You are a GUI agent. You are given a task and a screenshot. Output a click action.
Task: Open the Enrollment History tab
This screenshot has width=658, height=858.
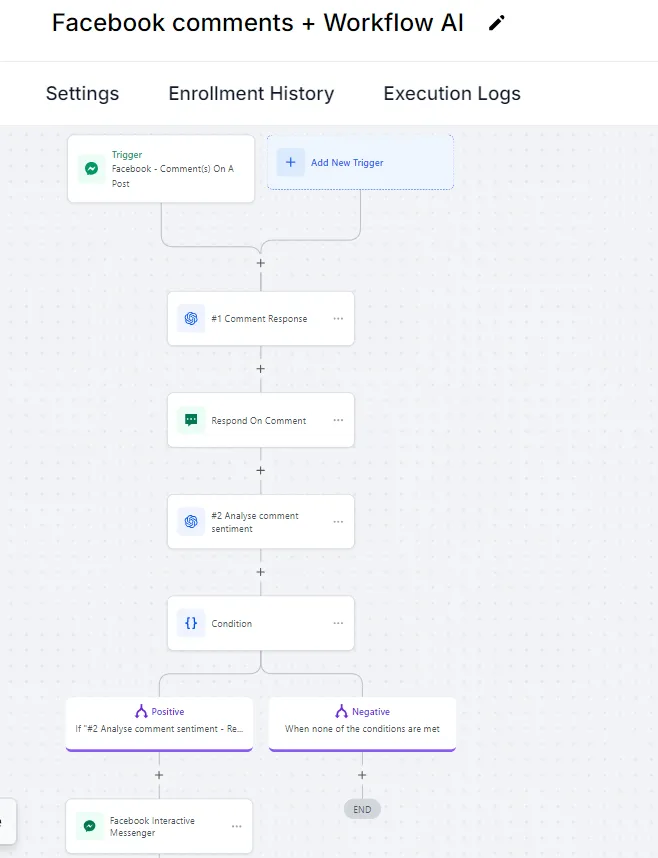[251, 93]
